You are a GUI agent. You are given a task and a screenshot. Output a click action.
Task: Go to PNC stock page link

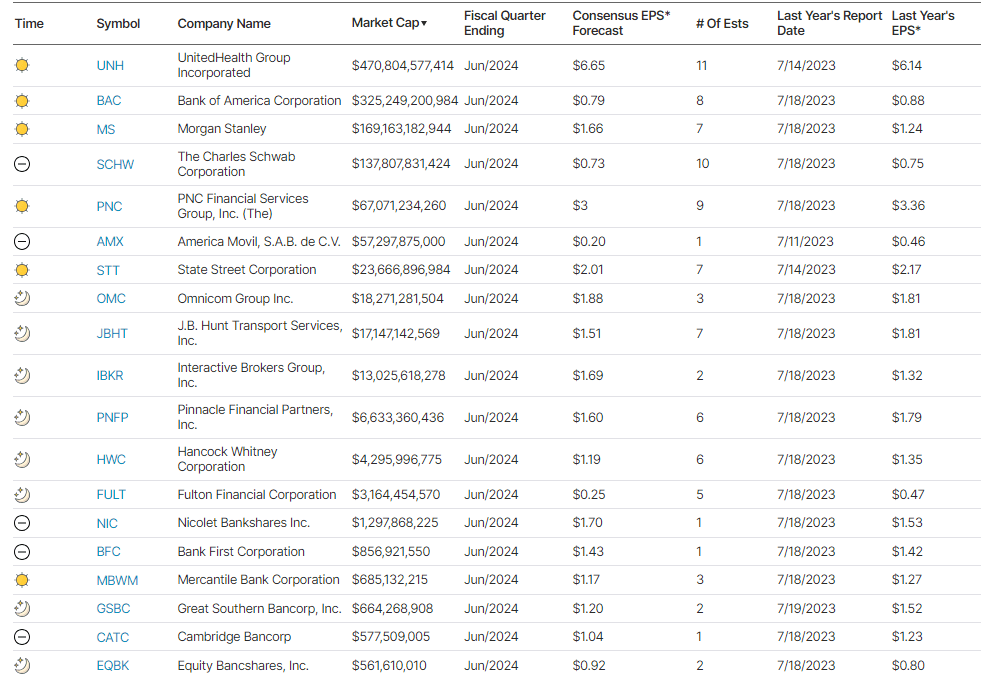tap(109, 206)
